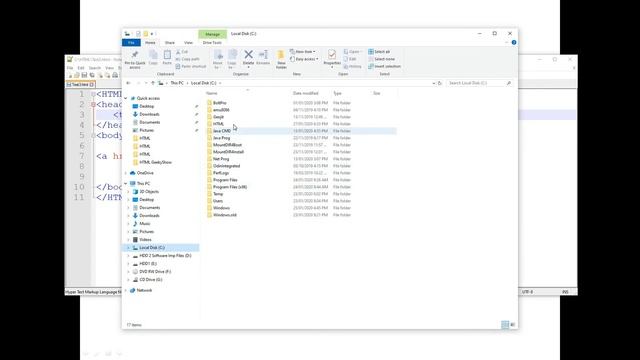The height and width of the screenshot is (360, 640).
Task: Click the Manage contextual tab
Action: [212, 34]
